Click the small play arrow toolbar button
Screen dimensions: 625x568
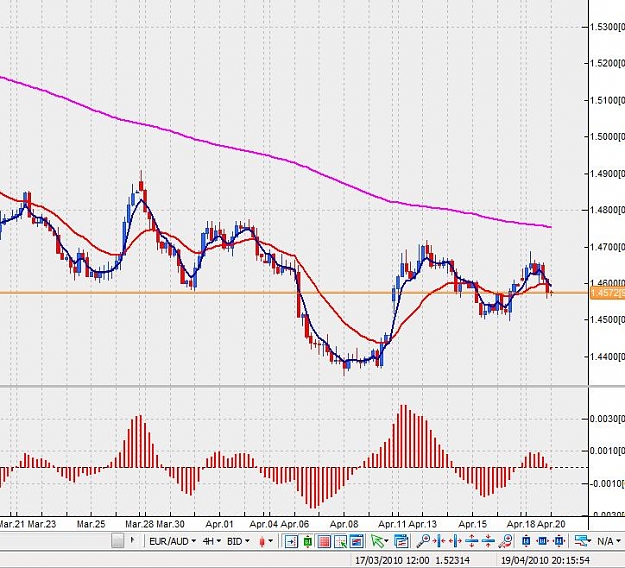point(133,540)
